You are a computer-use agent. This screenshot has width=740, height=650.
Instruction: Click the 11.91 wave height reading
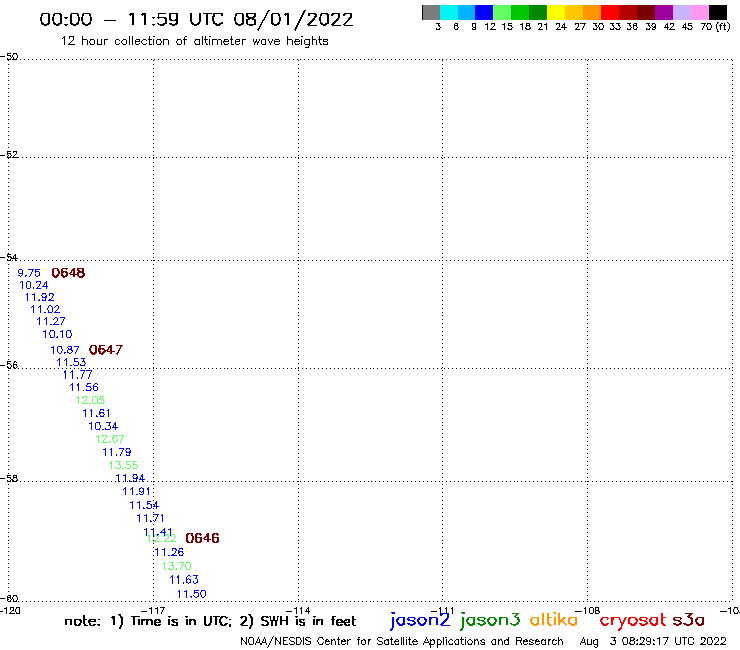pos(136,491)
